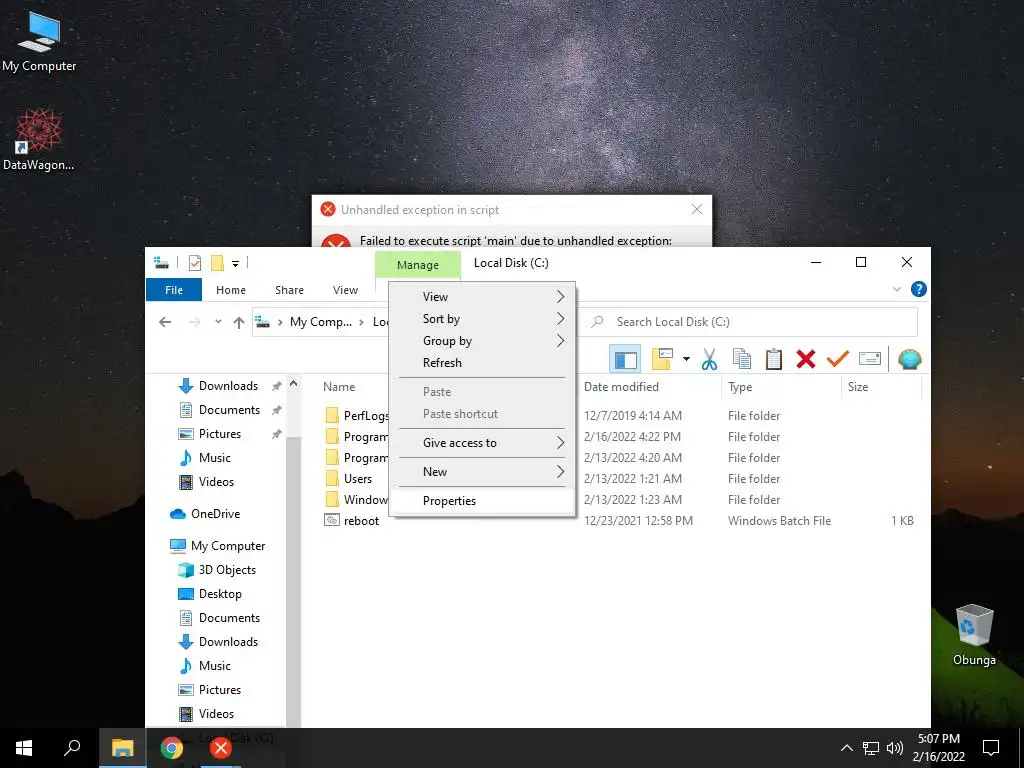1024x768 pixels.
Task: Click the orange checkmark Properties icon
Action: 837,359
